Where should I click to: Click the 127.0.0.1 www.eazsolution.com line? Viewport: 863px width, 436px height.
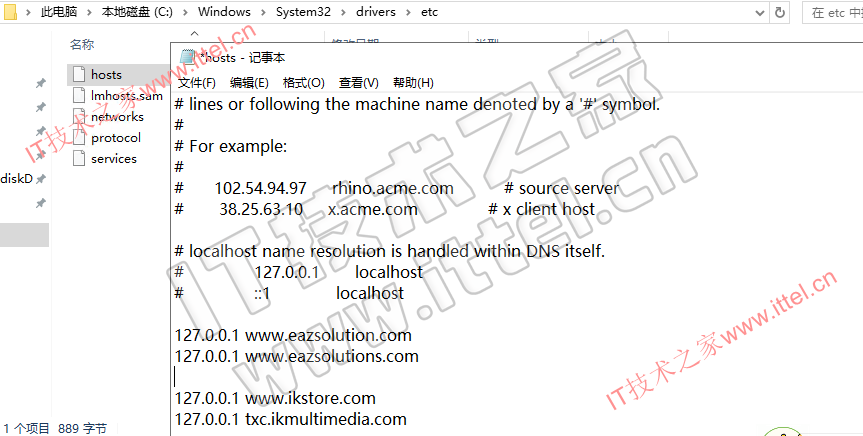point(293,335)
